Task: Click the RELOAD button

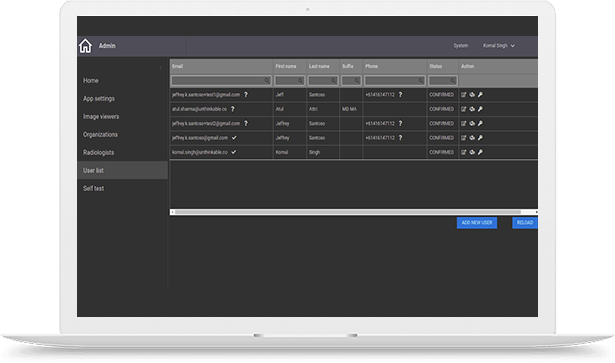Action: point(525,223)
